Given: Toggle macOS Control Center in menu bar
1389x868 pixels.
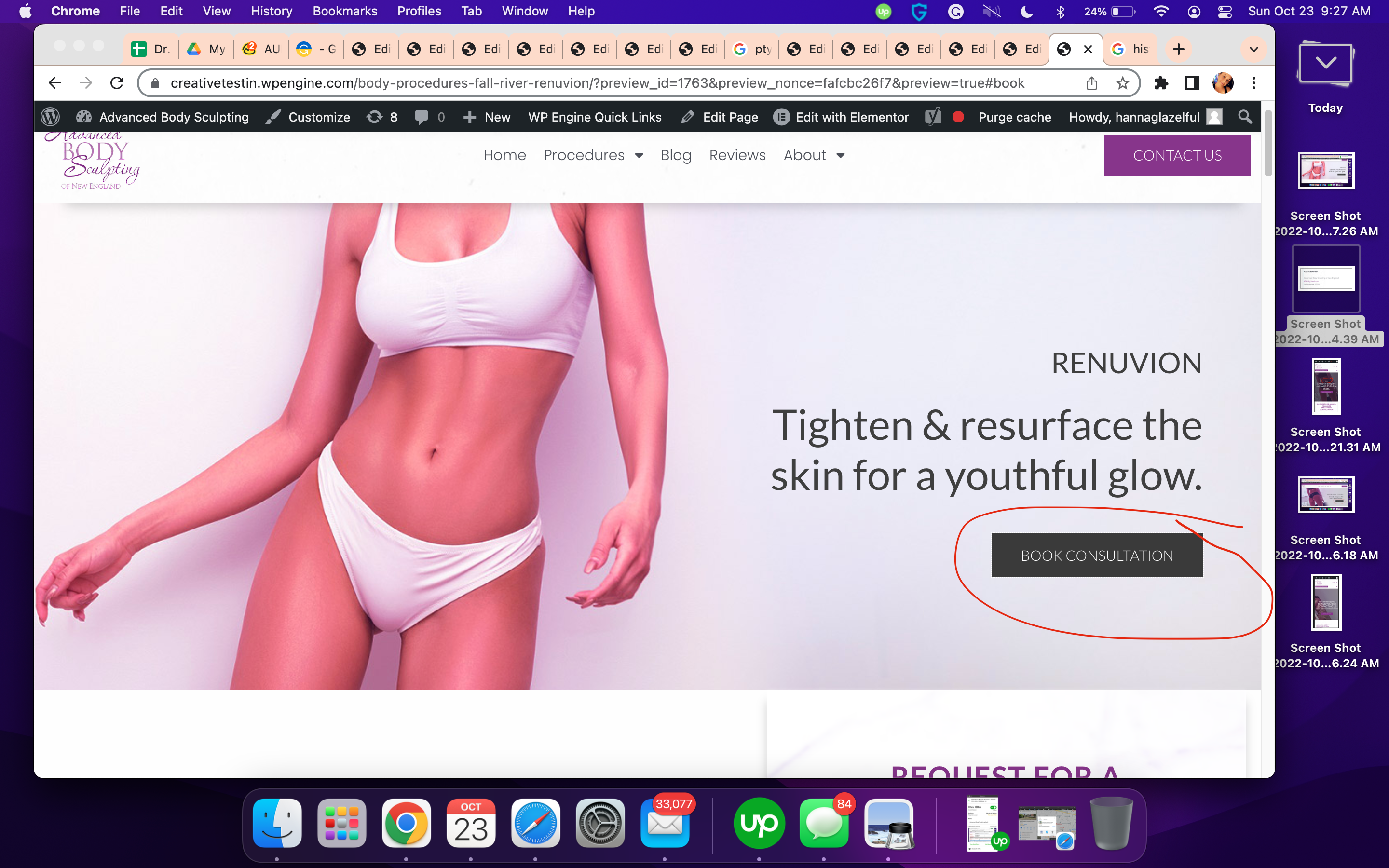Looking at the screenshot, I should pyautogui.click(x=1225, y=12).
